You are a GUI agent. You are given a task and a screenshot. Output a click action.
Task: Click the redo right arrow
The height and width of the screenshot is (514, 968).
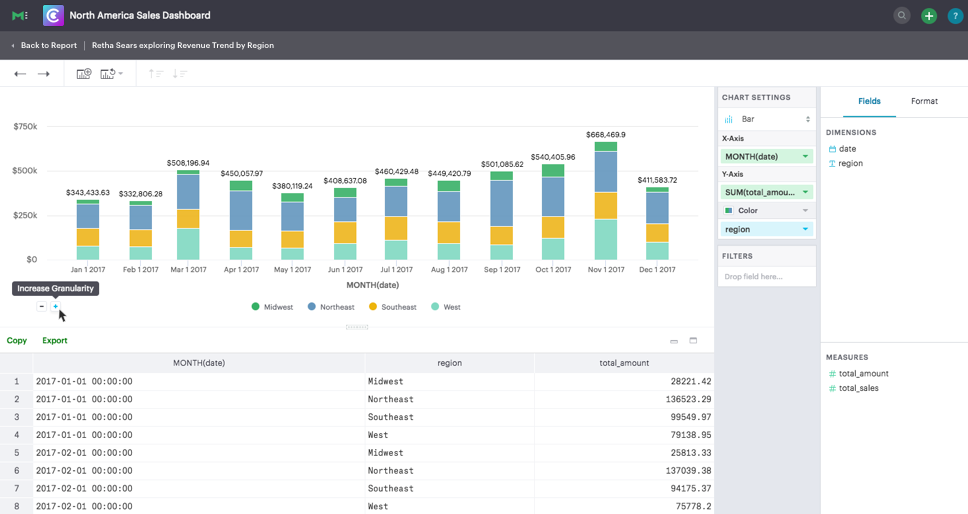tap(43, 74)
